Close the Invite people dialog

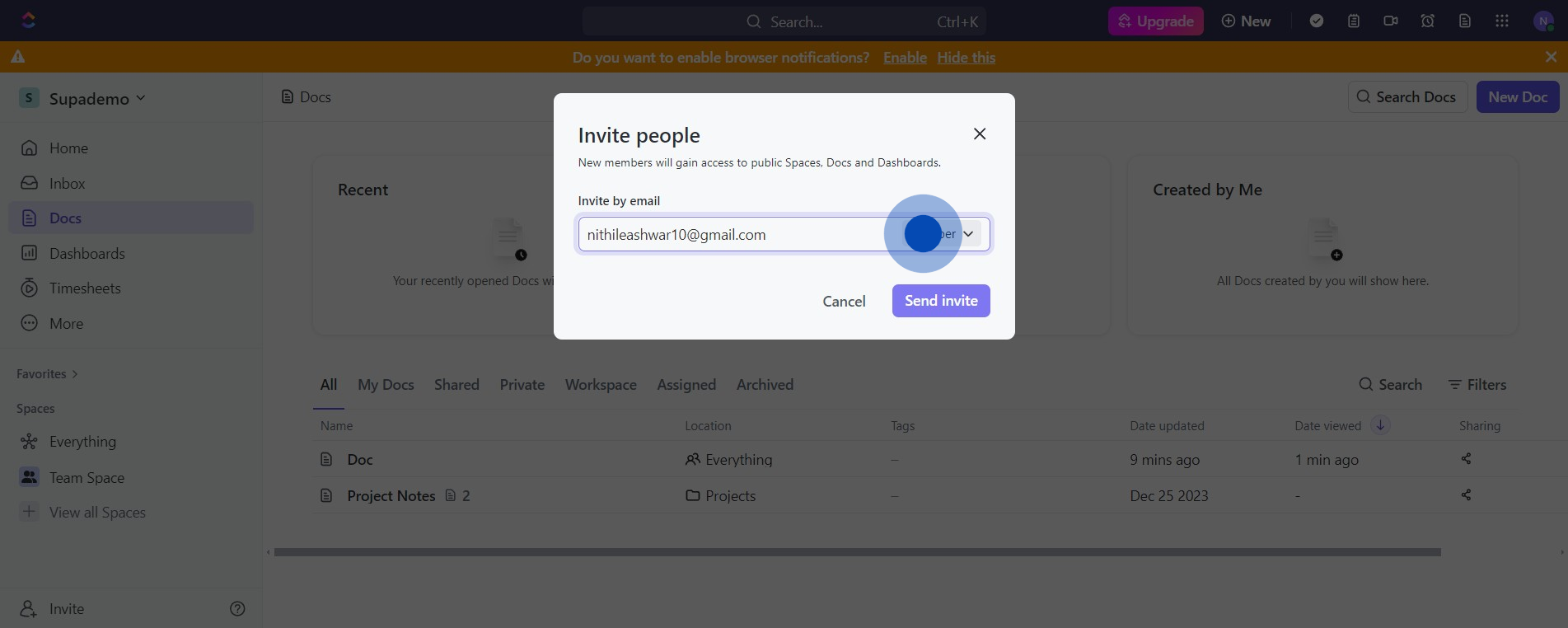[x=980, y=134]
